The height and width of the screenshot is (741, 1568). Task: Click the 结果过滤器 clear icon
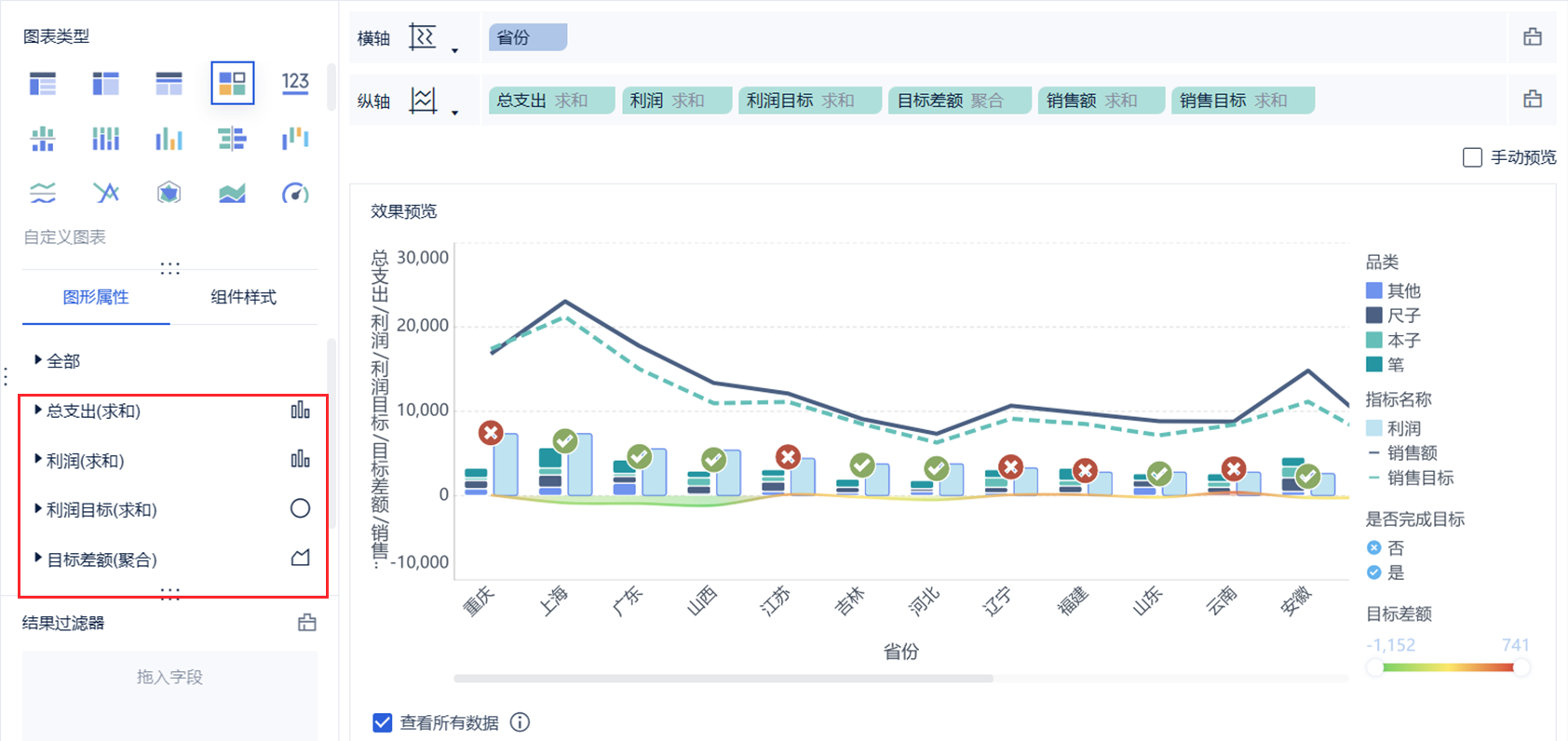(307, 623)
